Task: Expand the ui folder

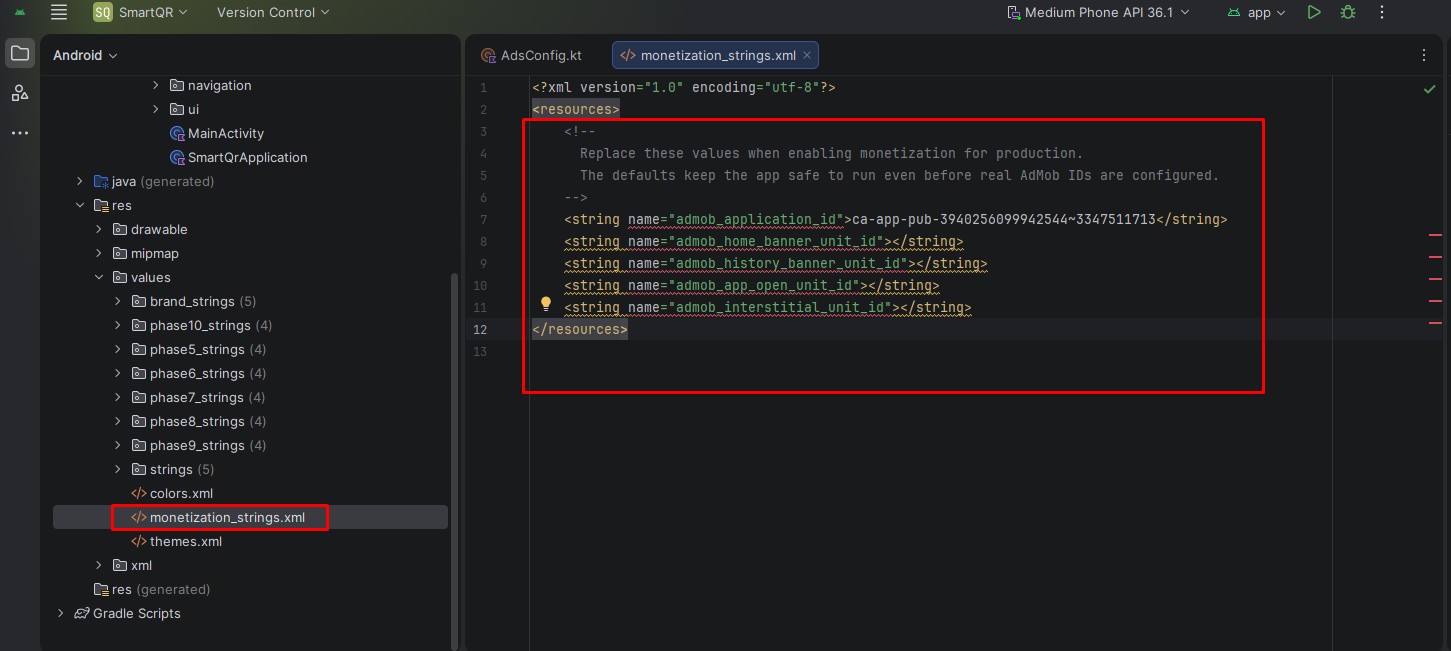Action: click(156, 109)
